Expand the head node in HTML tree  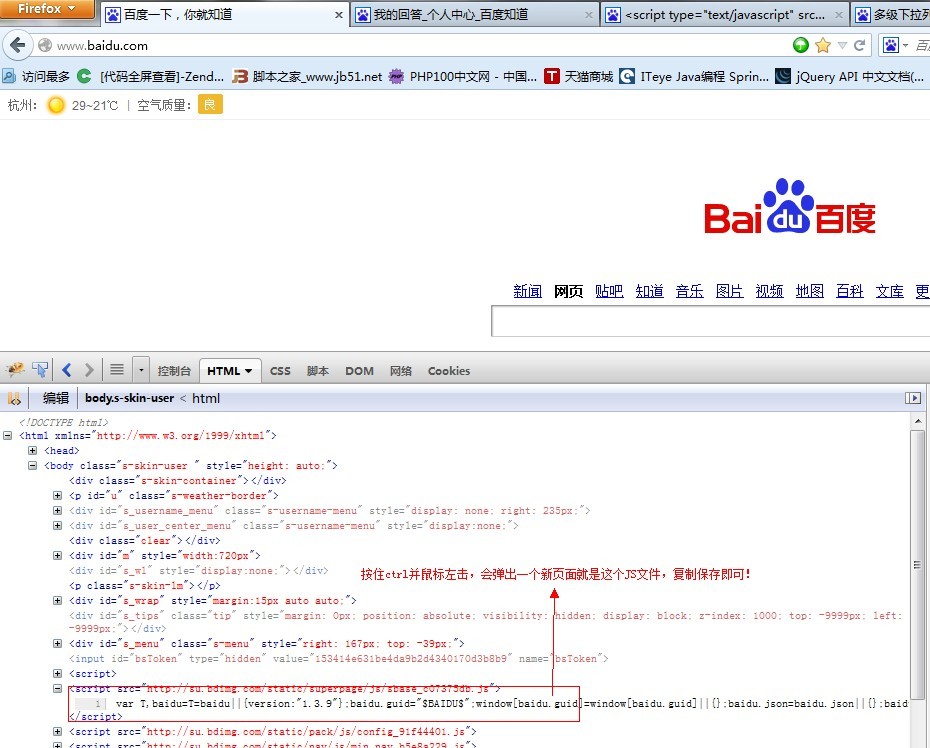click(x=33, y=451)
